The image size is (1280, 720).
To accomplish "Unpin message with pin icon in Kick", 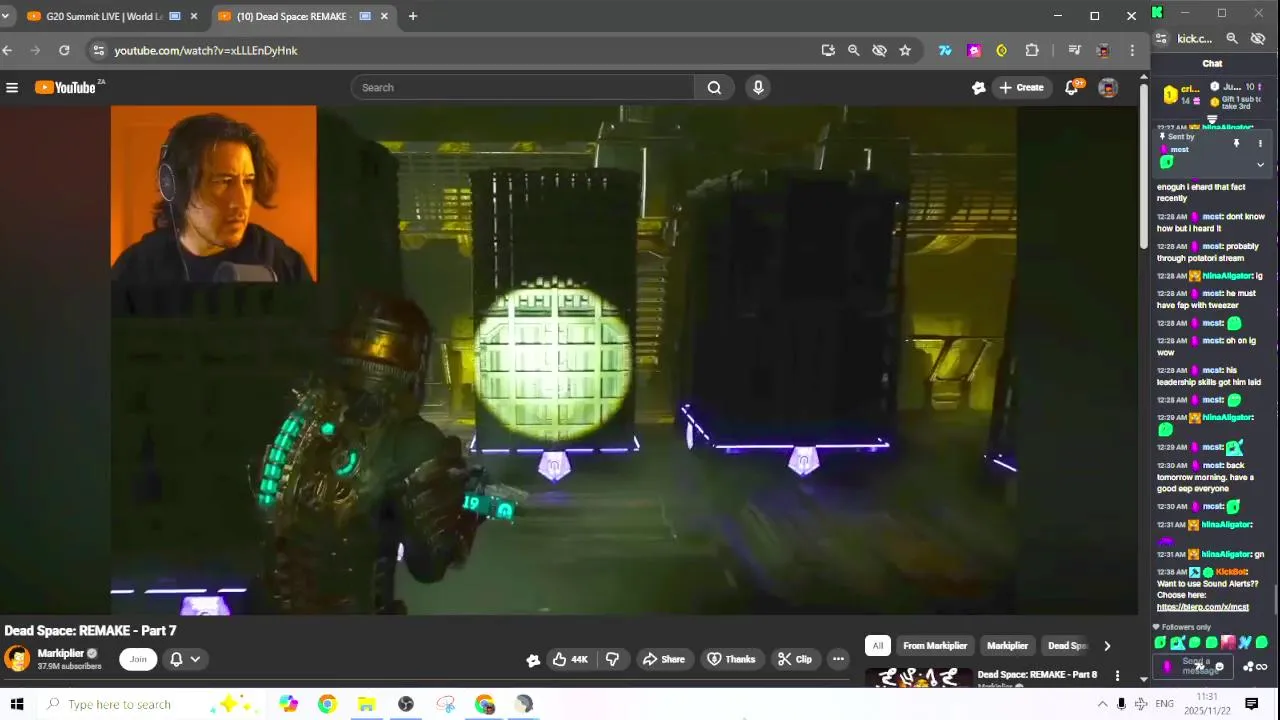I will click(1236, 144).
